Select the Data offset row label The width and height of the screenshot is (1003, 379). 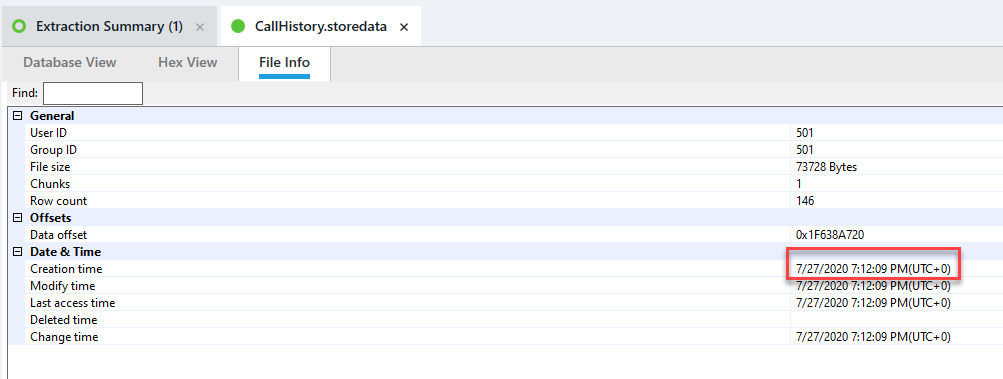pos(58,235)
